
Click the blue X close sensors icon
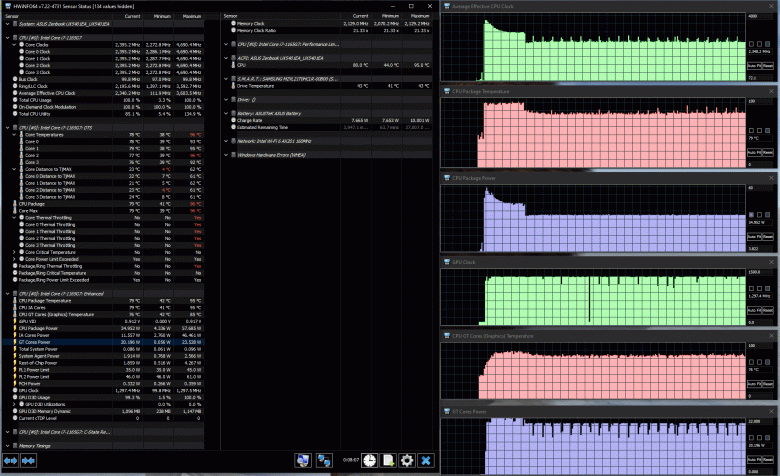(x=426, y=461)
